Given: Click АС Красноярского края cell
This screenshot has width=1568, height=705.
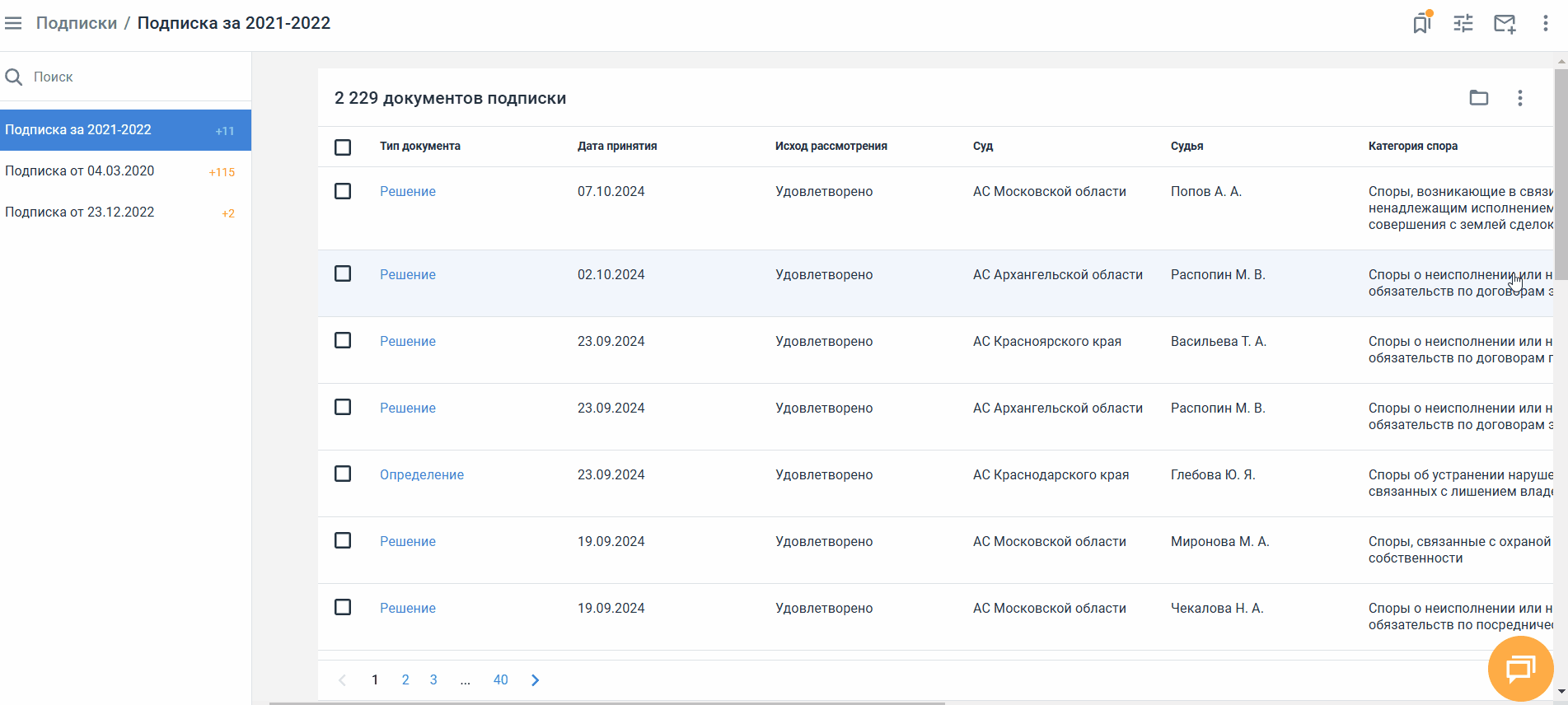Looking at the screenshot, I should pos(1047,341).
